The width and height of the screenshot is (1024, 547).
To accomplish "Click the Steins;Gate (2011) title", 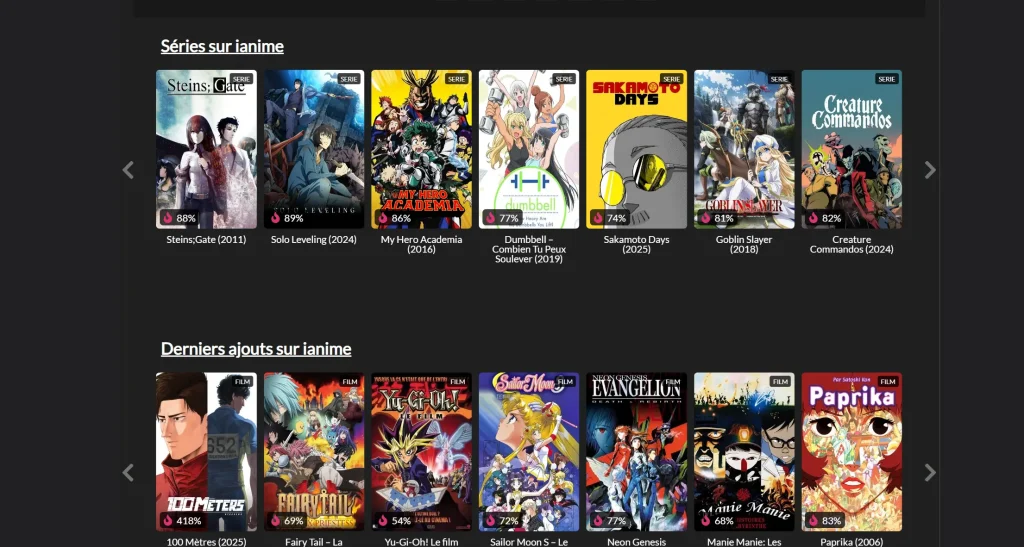I will coord(206,240).
